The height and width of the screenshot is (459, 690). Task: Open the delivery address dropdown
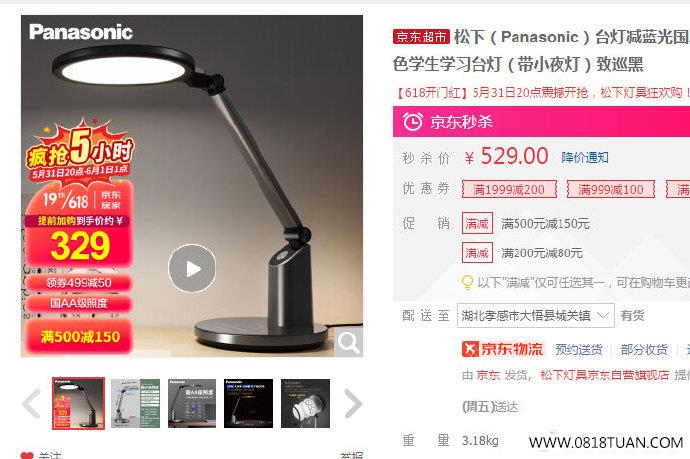(x=536, y=315)
